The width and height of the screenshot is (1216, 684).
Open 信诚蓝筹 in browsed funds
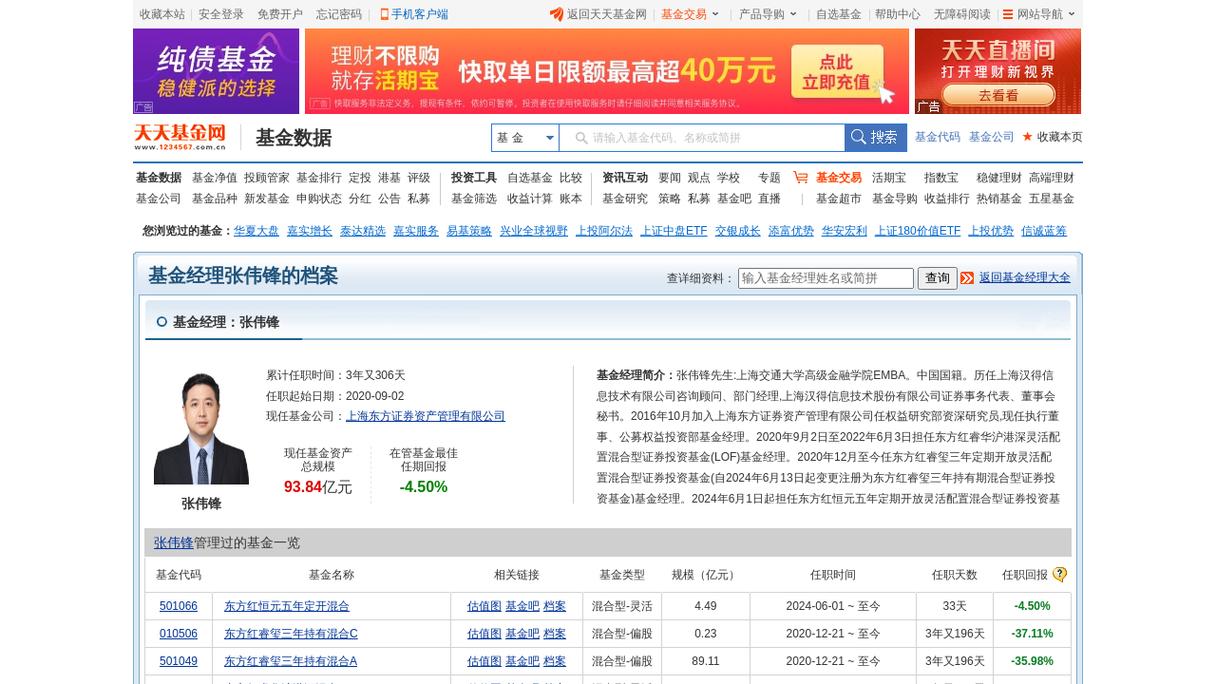coord(1044,231)
